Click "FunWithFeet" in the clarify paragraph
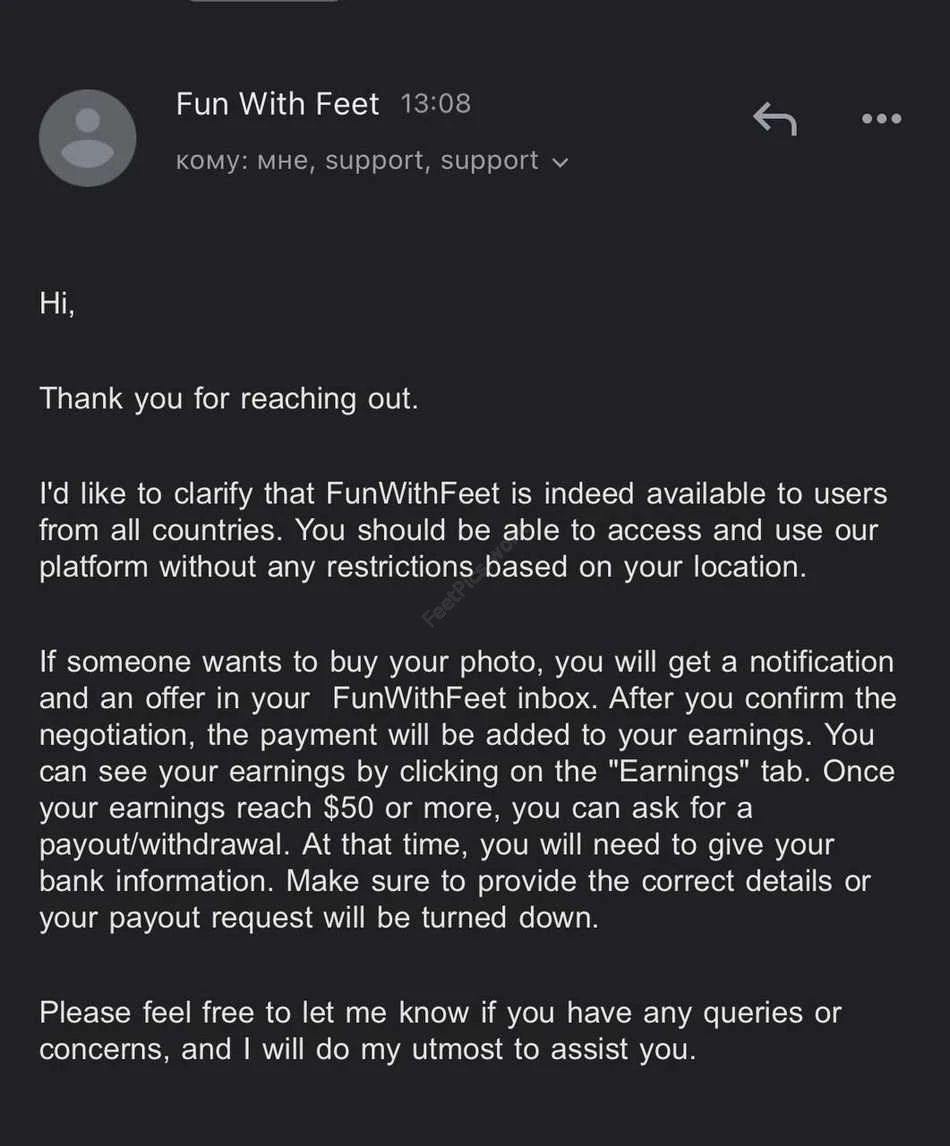The width and height of the screenshot is (950, 1146). coord(413,494)
